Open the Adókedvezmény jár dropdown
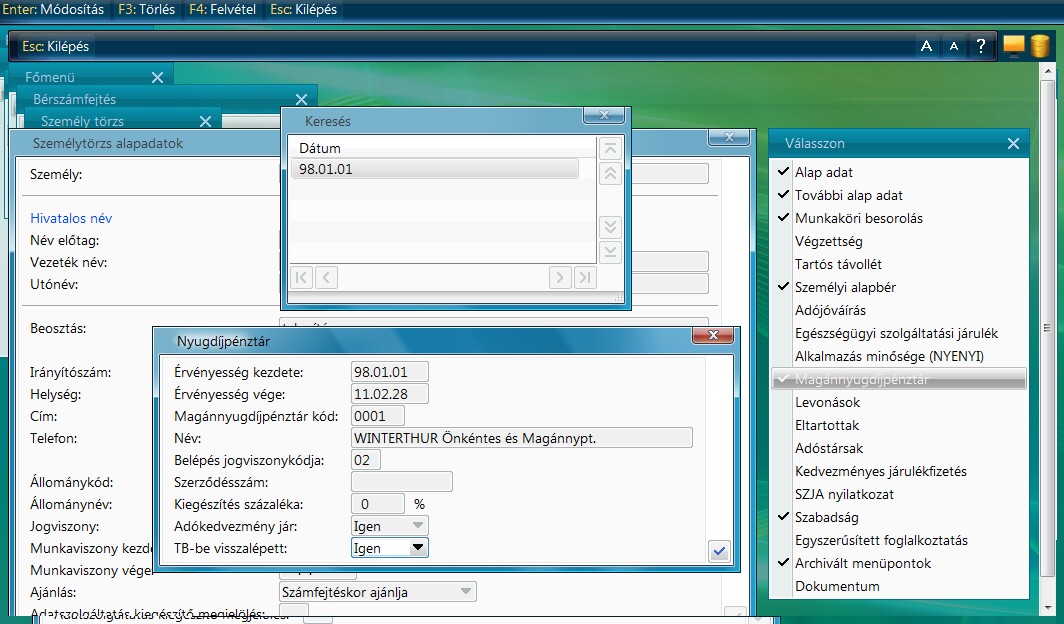 418,526
